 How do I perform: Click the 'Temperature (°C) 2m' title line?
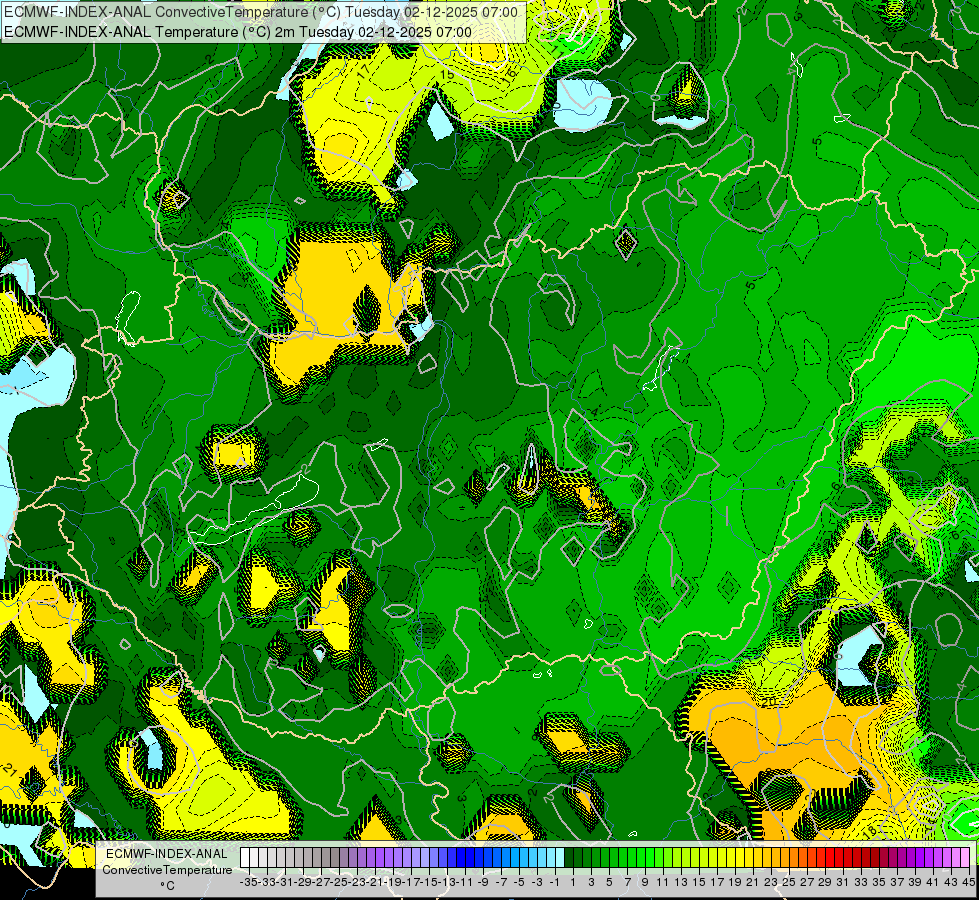pyautogui.click(x=238, y=32)
